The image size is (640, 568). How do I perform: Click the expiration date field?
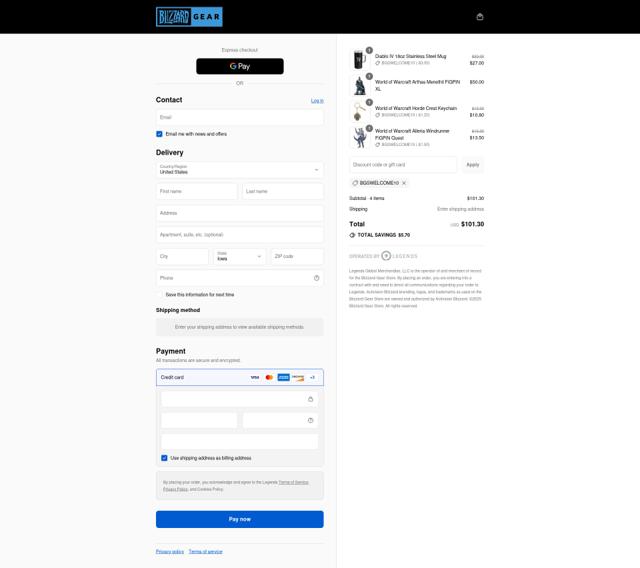pos(199,420)
